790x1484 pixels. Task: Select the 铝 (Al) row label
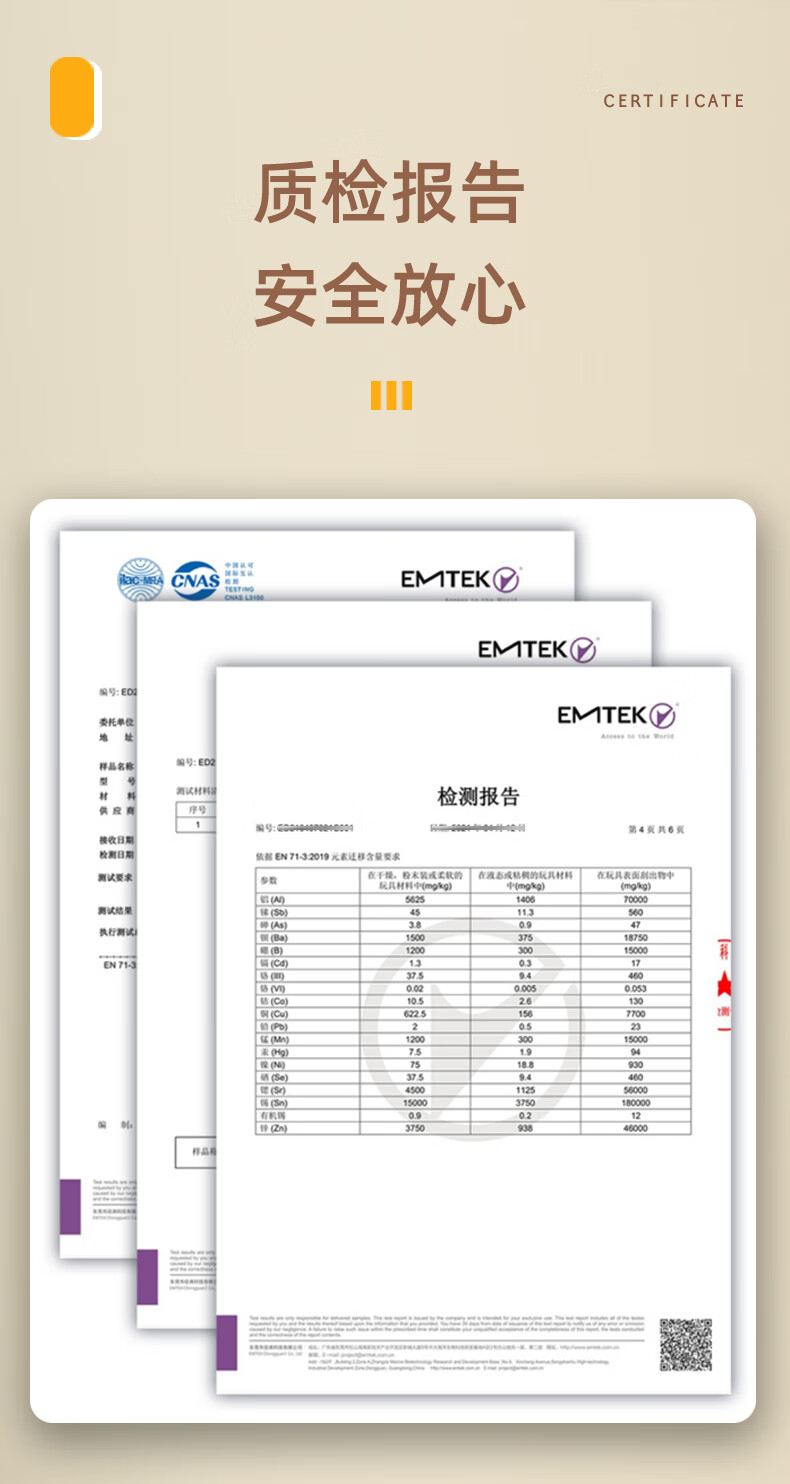[x=273, y=900]
